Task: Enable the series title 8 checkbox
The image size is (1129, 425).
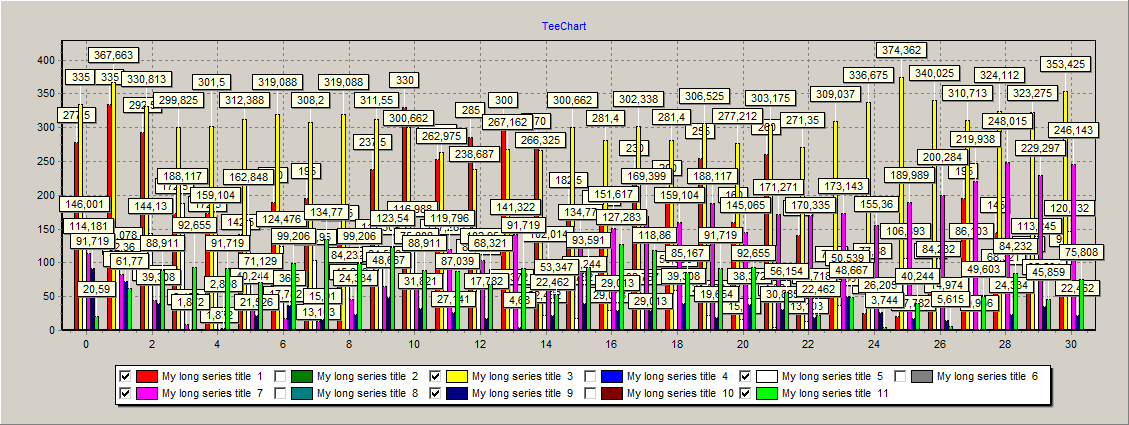Action: 280,393
